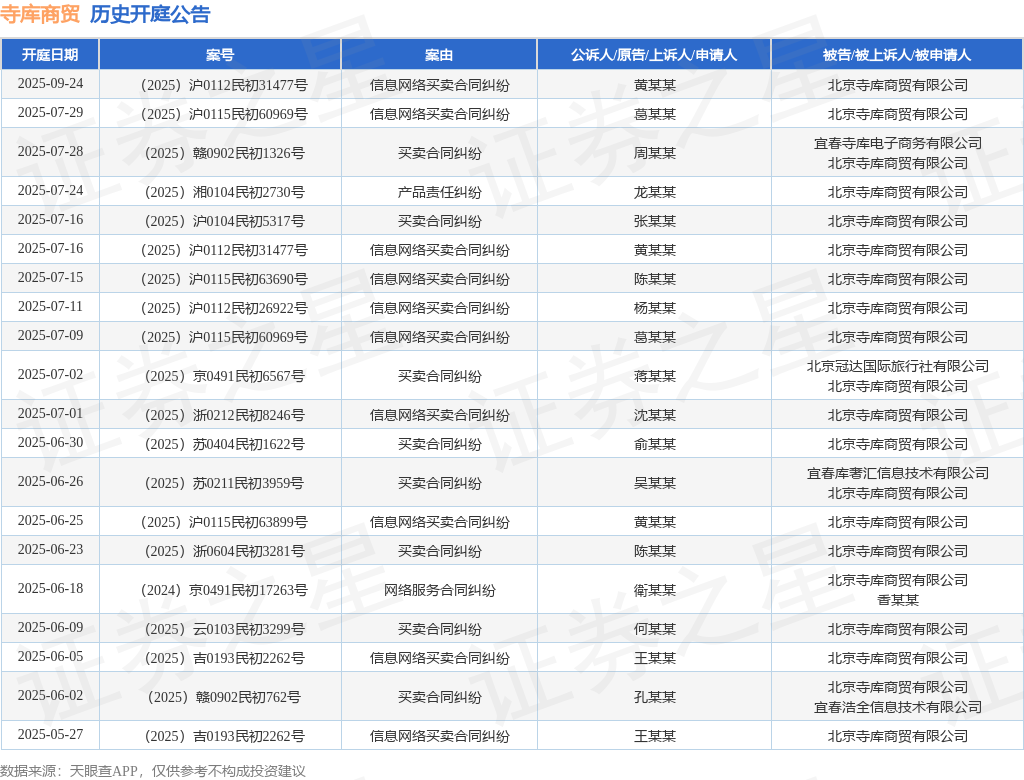The width and height of the screenshot is (1024, 780).
Task: Click plaintiff 孔某某
Action: tap(654, 697)
